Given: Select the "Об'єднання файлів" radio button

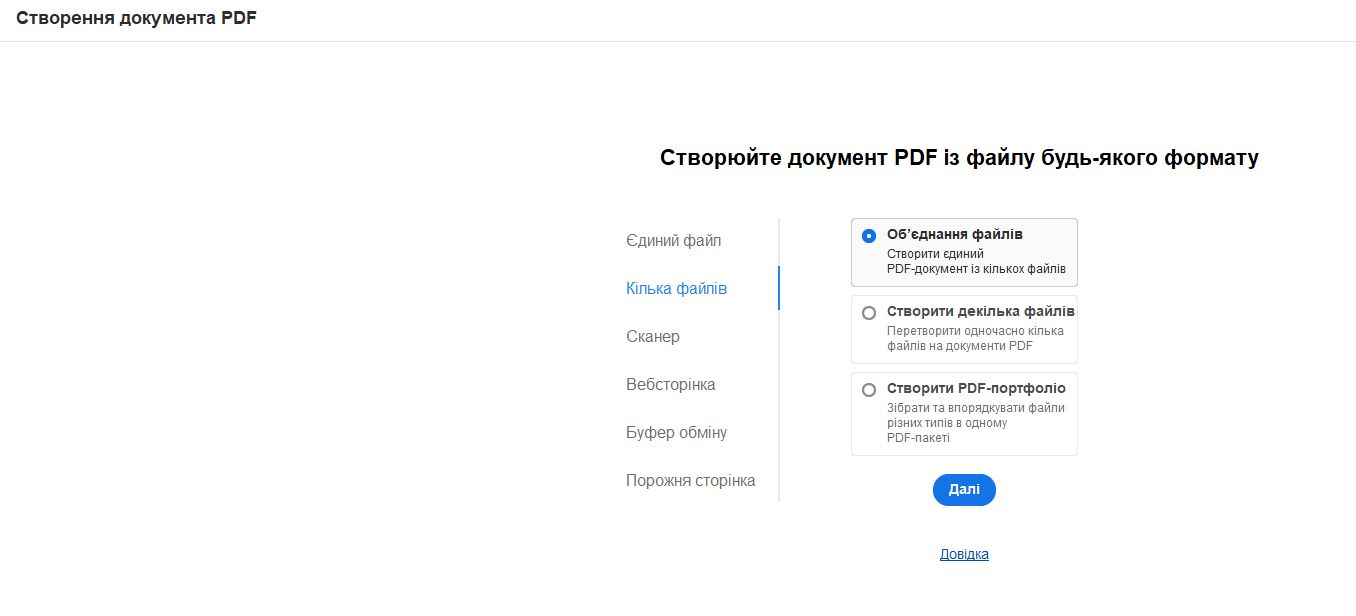Looking at the screenshot, I should tap(869, 236).
